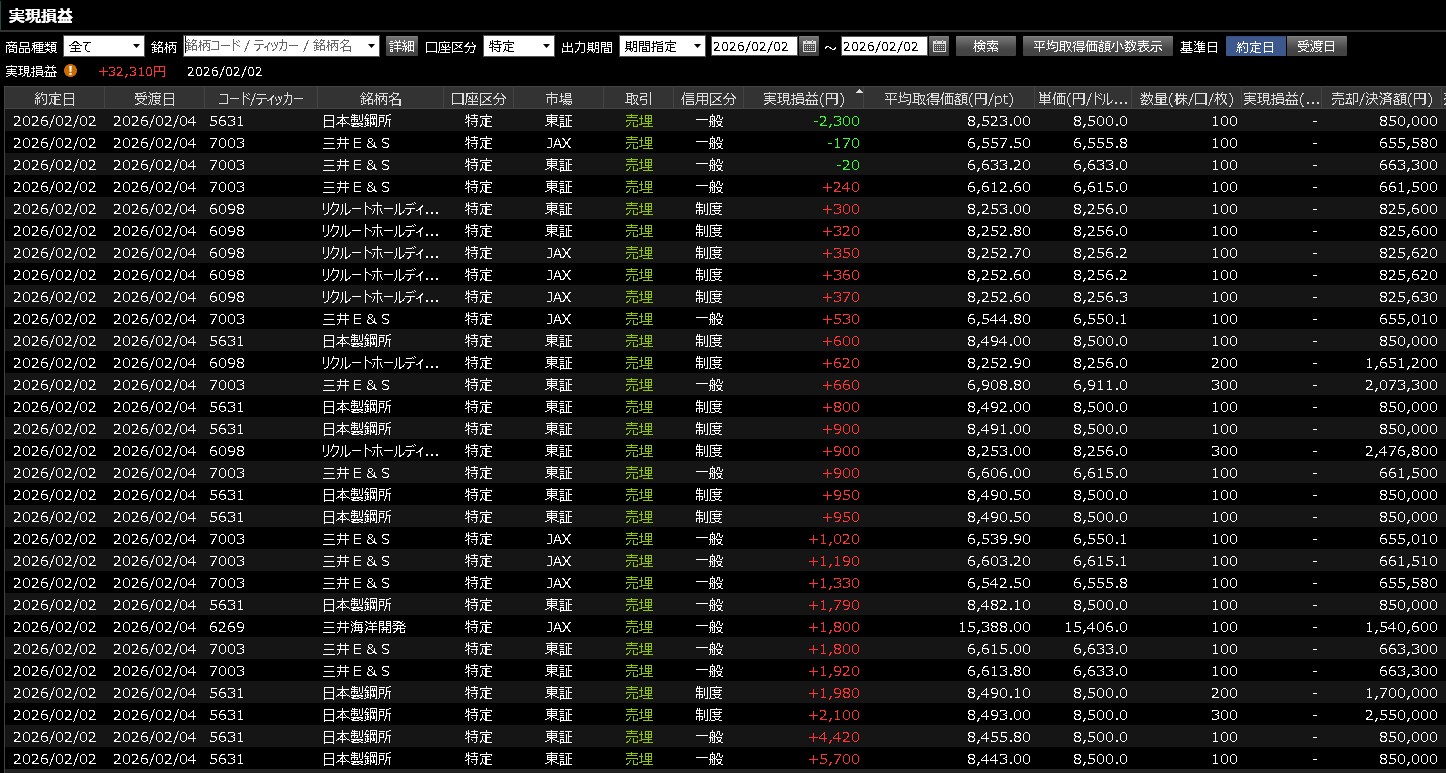
Task: Sort by the 受渡日 column header
Action: pos(155,98)
